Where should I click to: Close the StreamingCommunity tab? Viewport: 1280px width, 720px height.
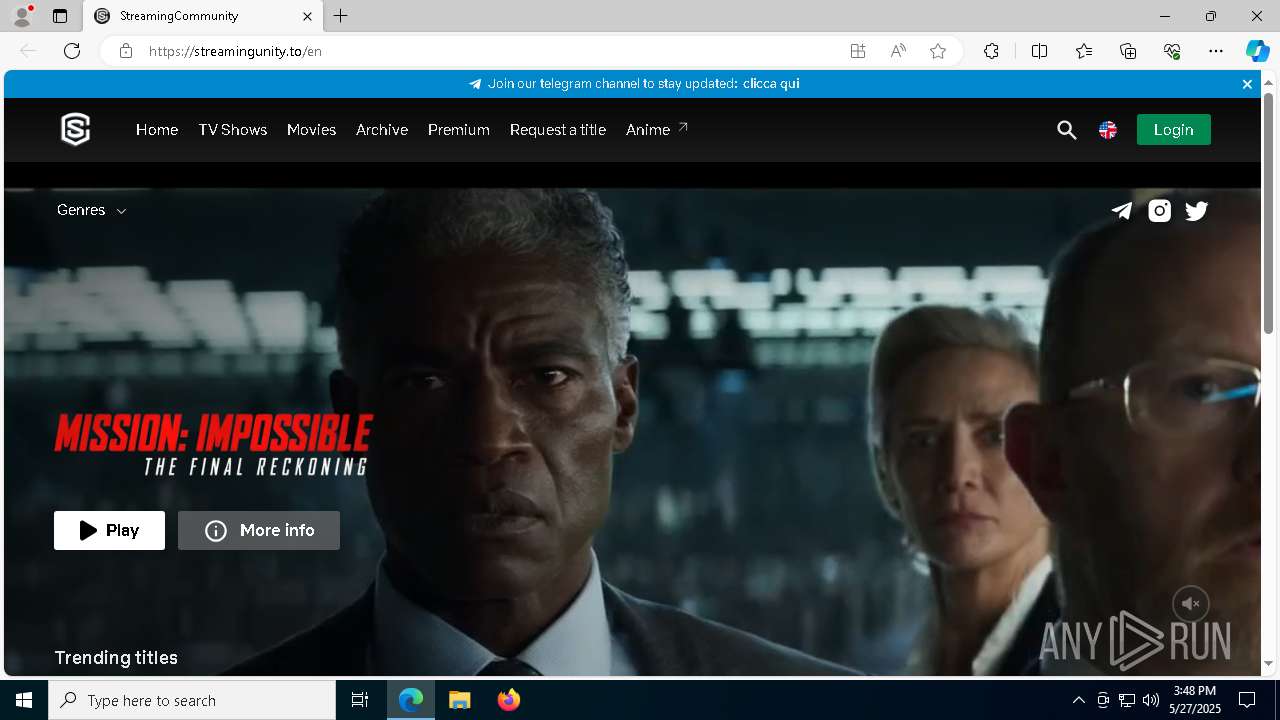pos(308,16)
